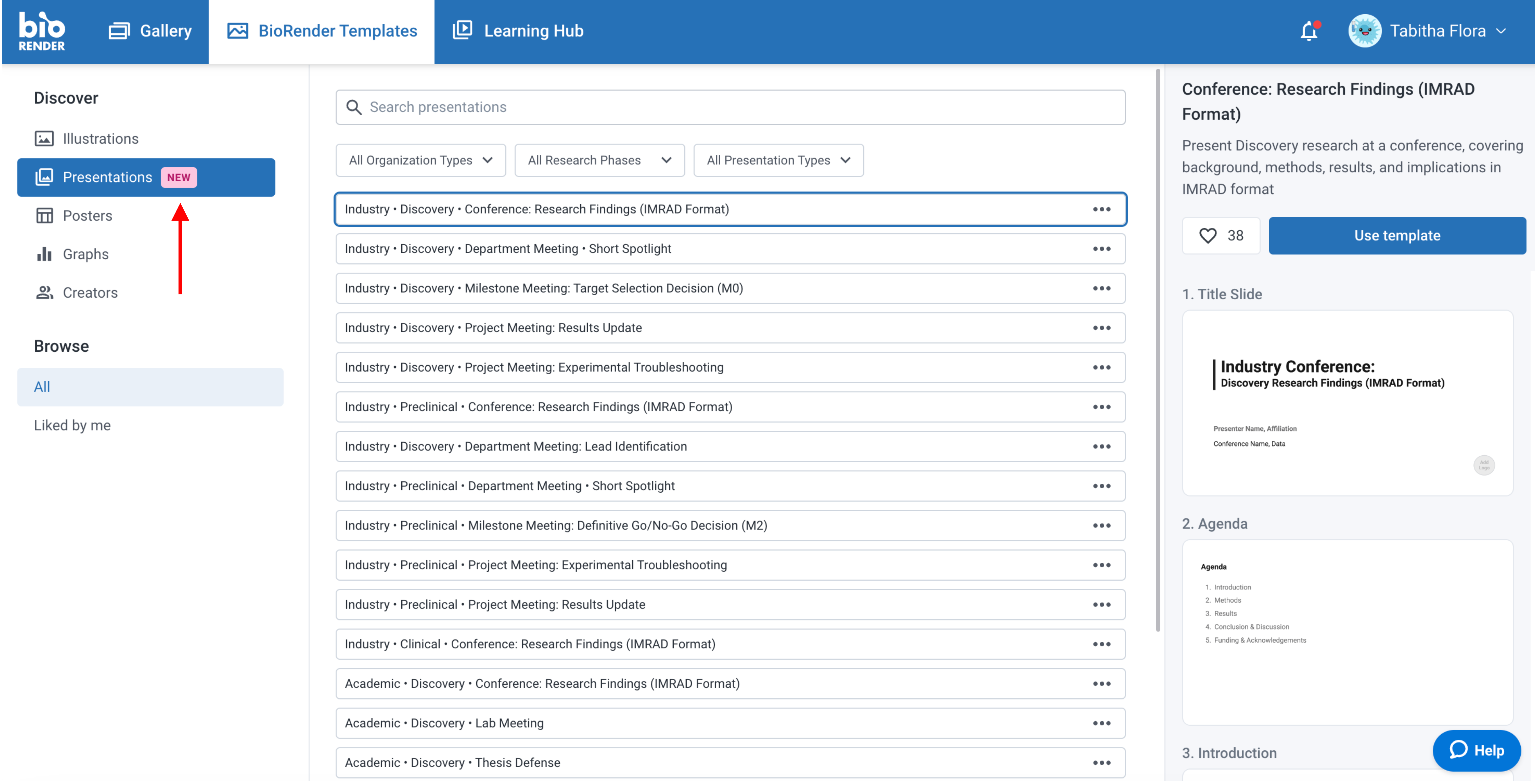Open the All Research Phases dropdown
Screen dimensions: 1537x784
click(599, 161)
